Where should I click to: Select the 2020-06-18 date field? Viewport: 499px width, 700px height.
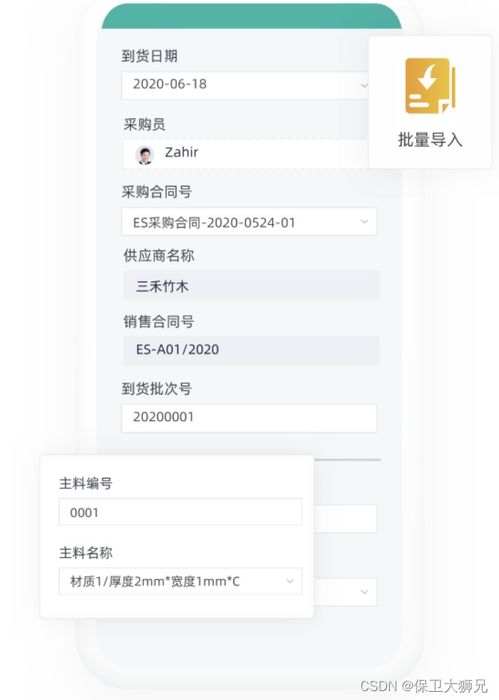(x=245, y=85)
